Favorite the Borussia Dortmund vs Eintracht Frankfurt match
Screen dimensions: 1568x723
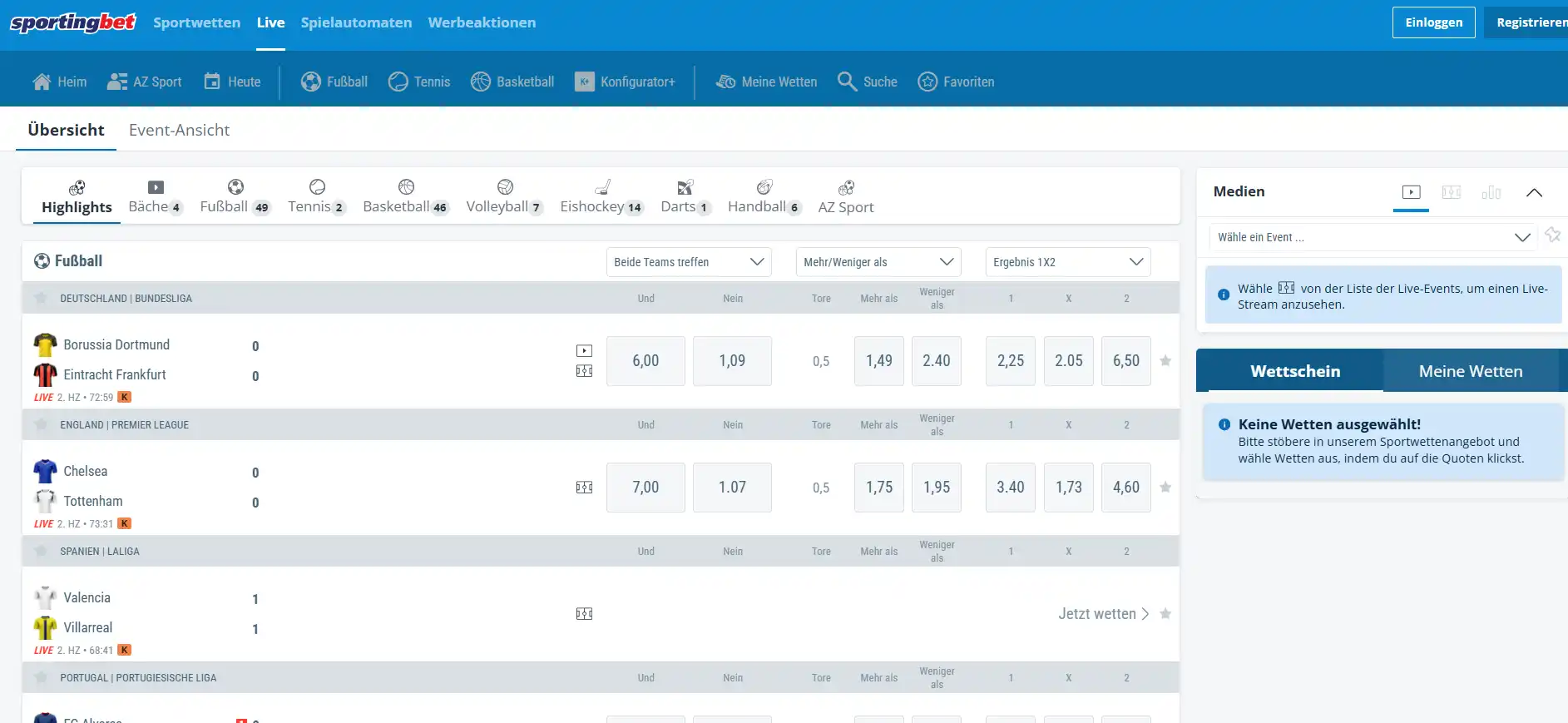pyautogui.click(x=1165, y=361)
